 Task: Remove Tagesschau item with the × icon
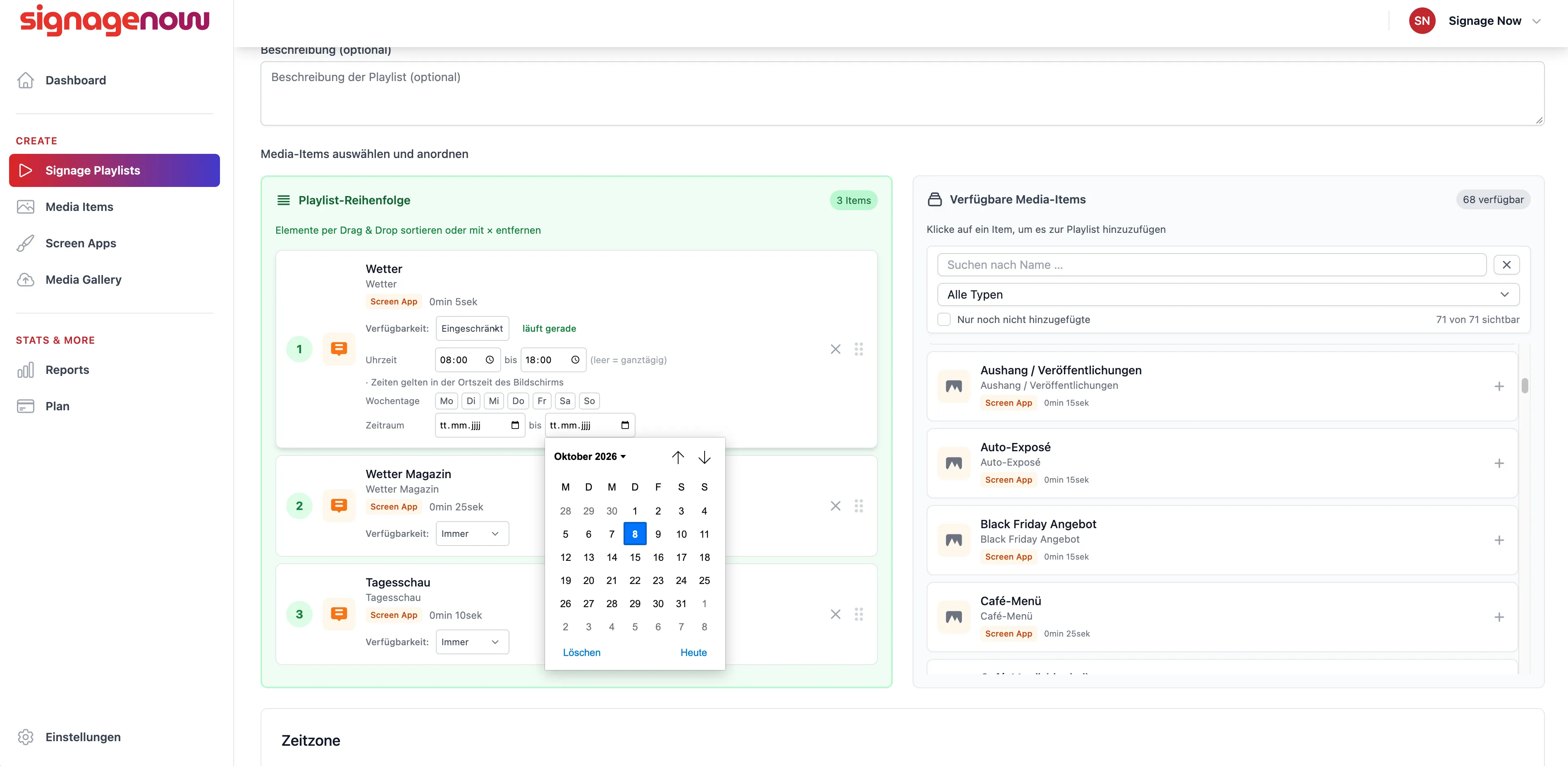(835, 614)
